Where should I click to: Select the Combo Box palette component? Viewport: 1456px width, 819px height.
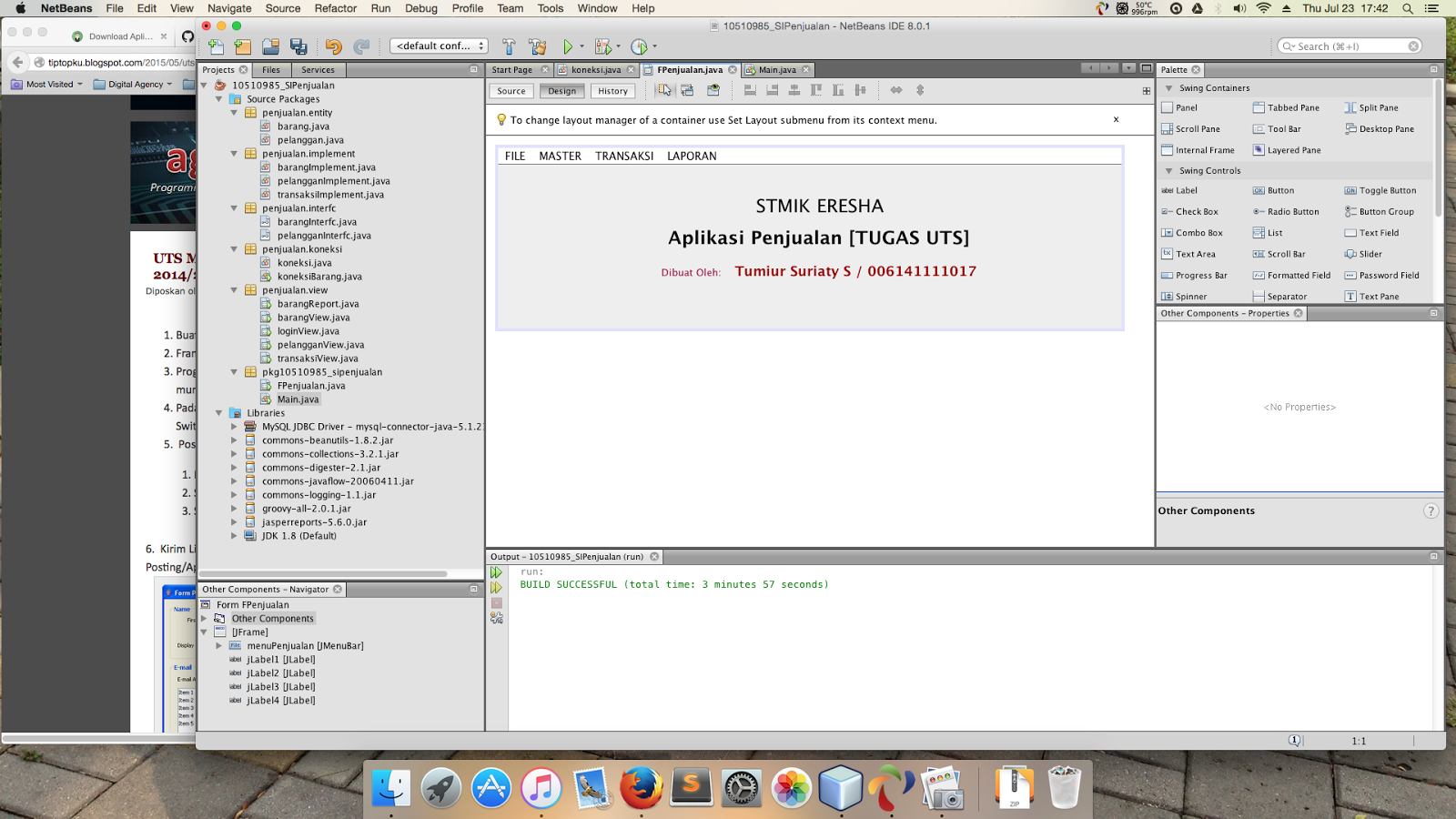point(1192,233)
